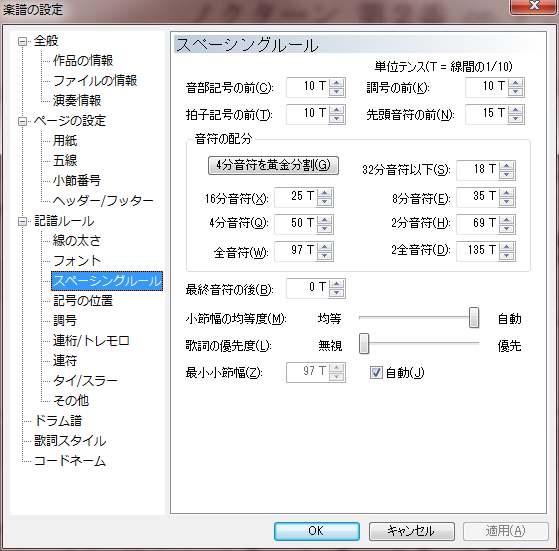Increase 音部記号の前 value with up arrow

[x=337, y=83]
